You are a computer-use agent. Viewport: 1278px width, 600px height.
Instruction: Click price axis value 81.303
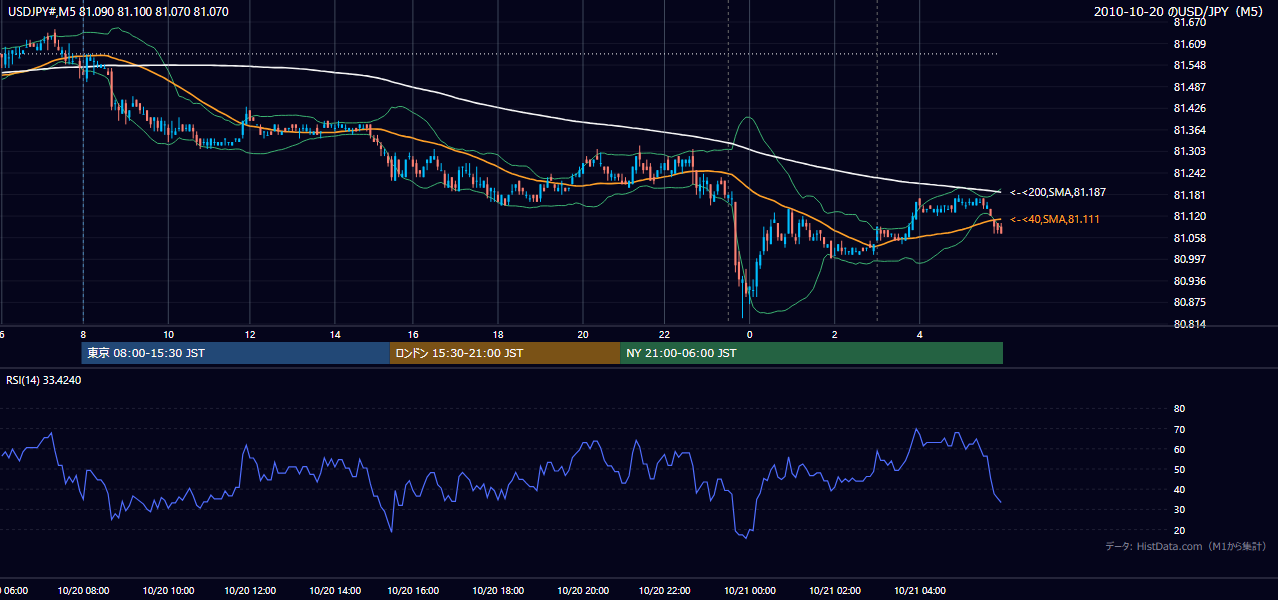click(1189, 151)
